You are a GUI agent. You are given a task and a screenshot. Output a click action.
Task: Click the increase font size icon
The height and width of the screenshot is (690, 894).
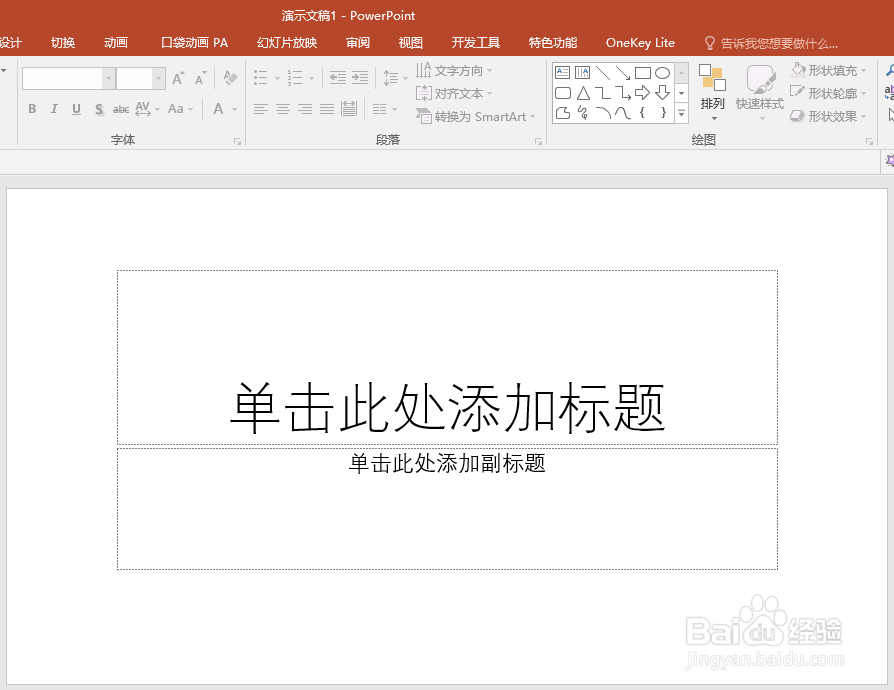pos(178,78)
